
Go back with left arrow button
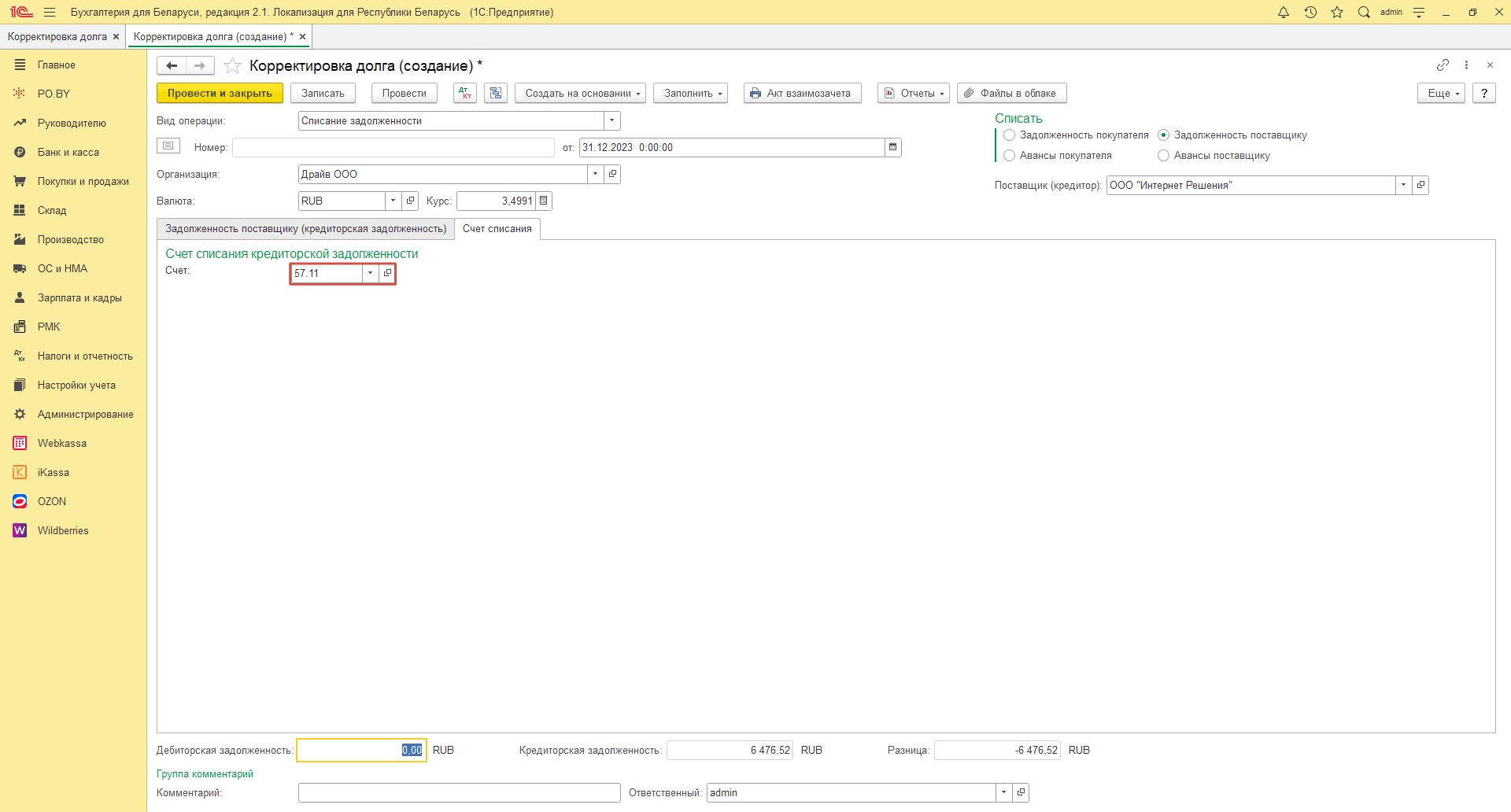pyautogui.click(x=172, y=65)
